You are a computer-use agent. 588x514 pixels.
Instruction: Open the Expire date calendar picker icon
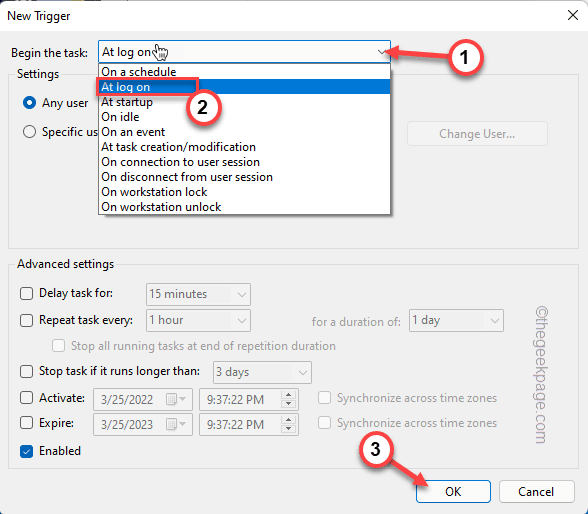(x=176, y=424)
